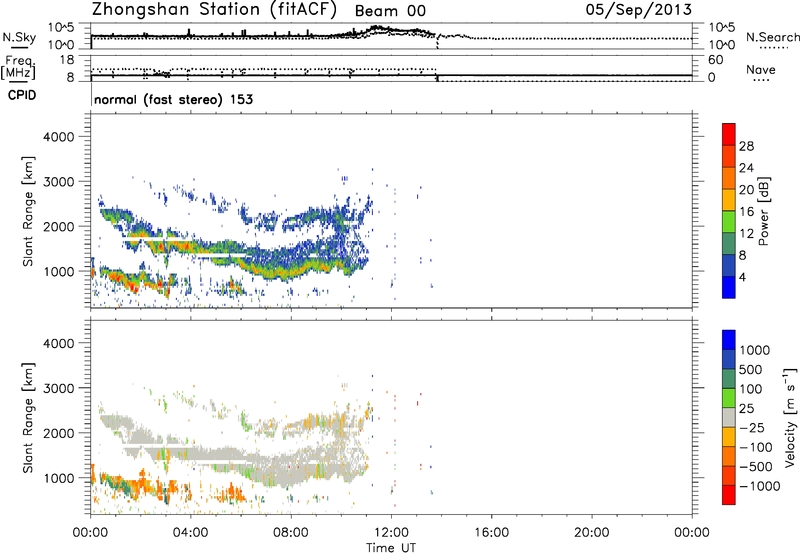Click the 'Zhongshan Station (fitACF)' title

tap(214, 10)
